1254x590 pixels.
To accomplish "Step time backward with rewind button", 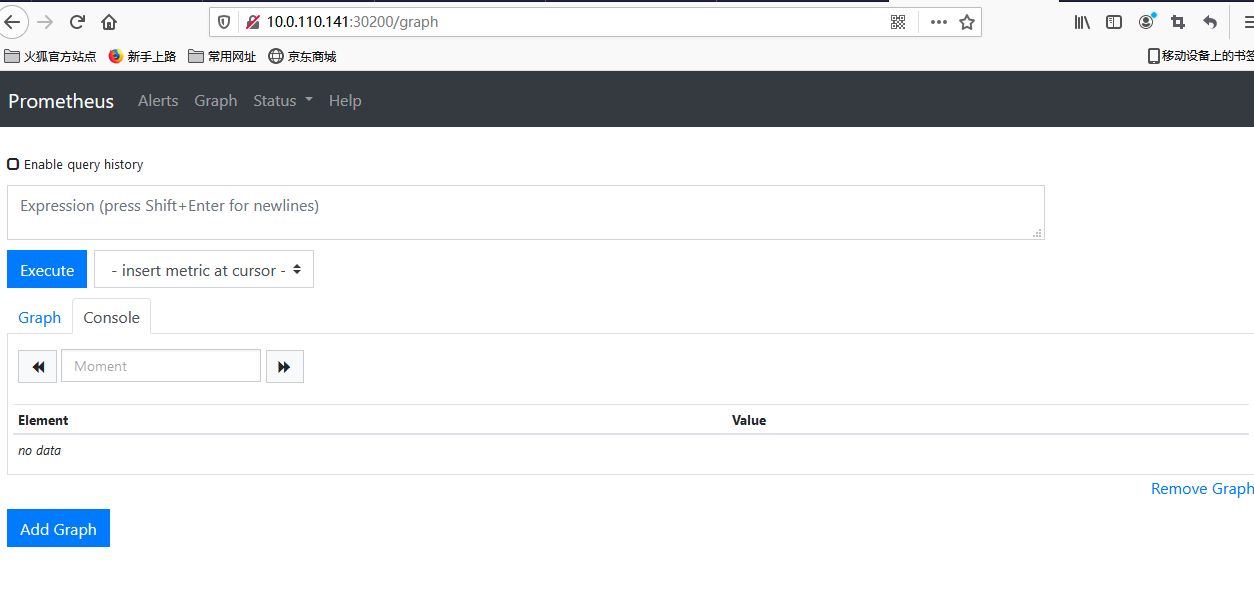I will (38, 367).
